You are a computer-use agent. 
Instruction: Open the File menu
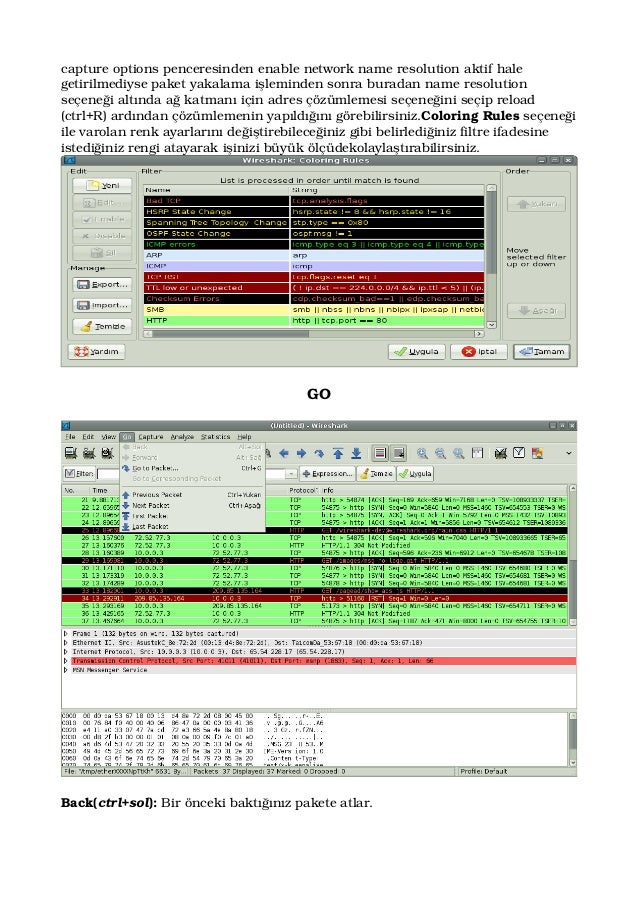[70, 437]
